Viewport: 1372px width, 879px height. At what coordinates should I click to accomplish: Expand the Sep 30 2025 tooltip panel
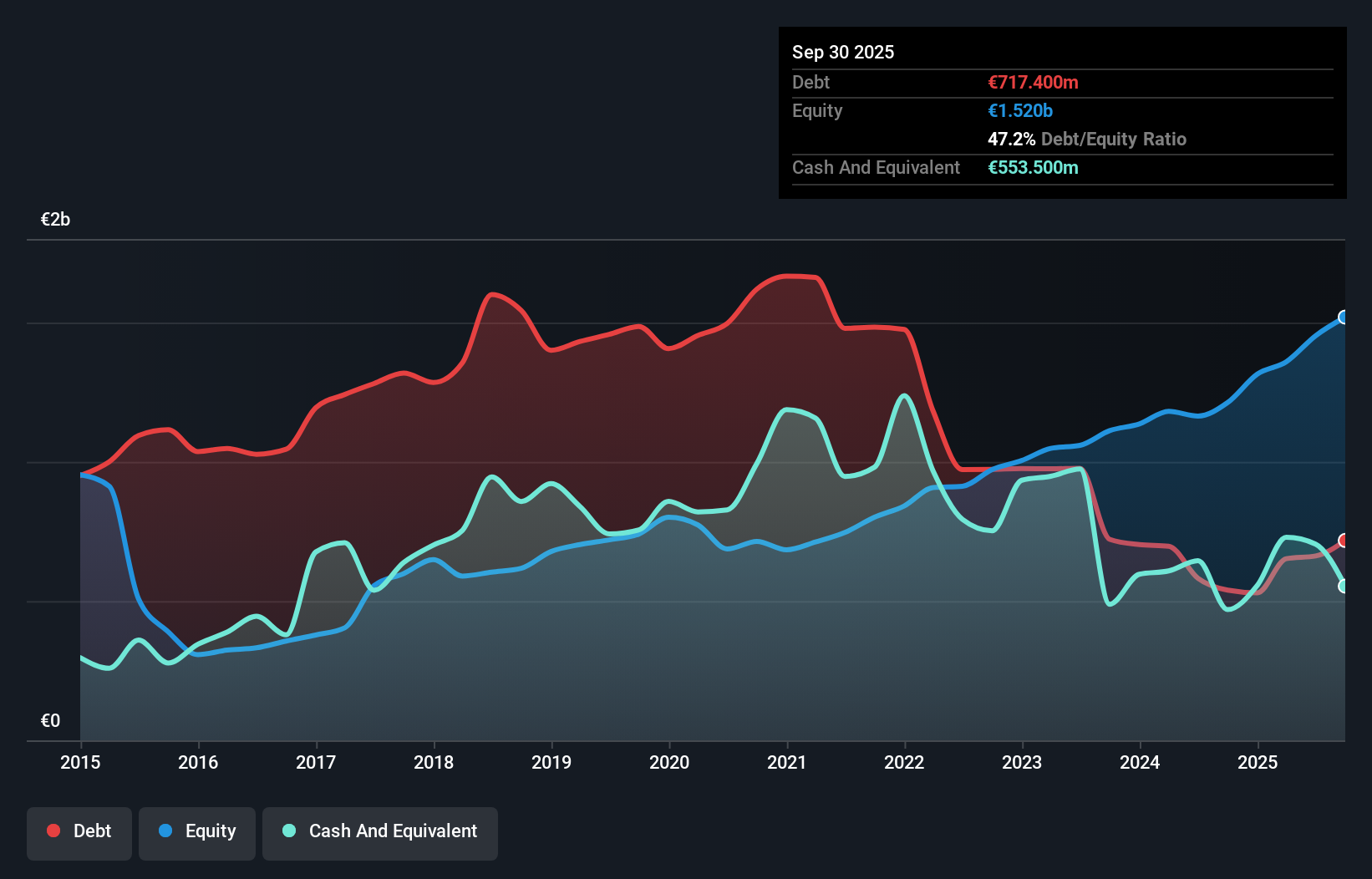(x=843, y=52)
